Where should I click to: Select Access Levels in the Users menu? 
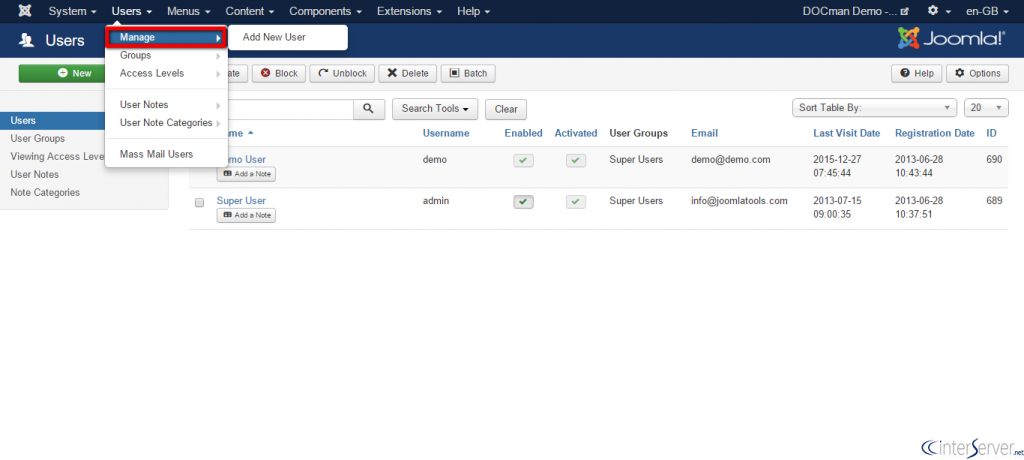click(x=166, y=73)
